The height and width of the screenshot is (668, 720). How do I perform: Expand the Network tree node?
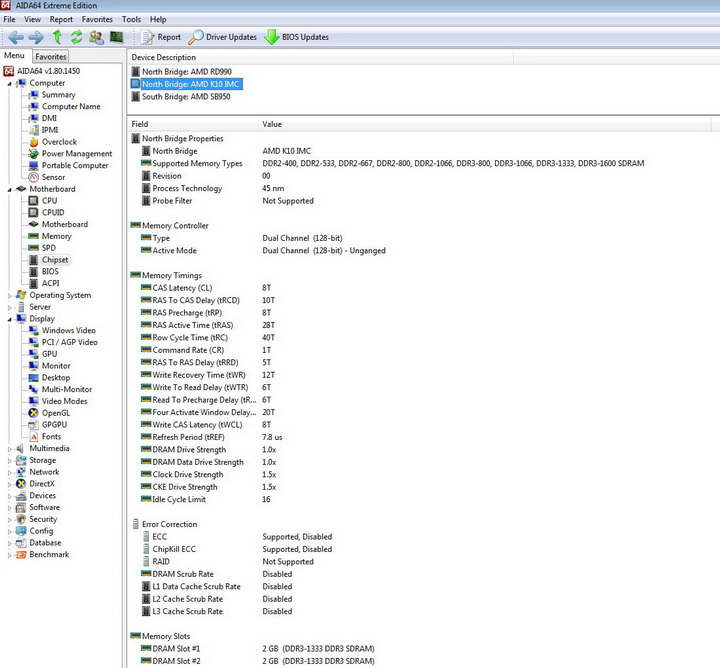pos(9,472)
